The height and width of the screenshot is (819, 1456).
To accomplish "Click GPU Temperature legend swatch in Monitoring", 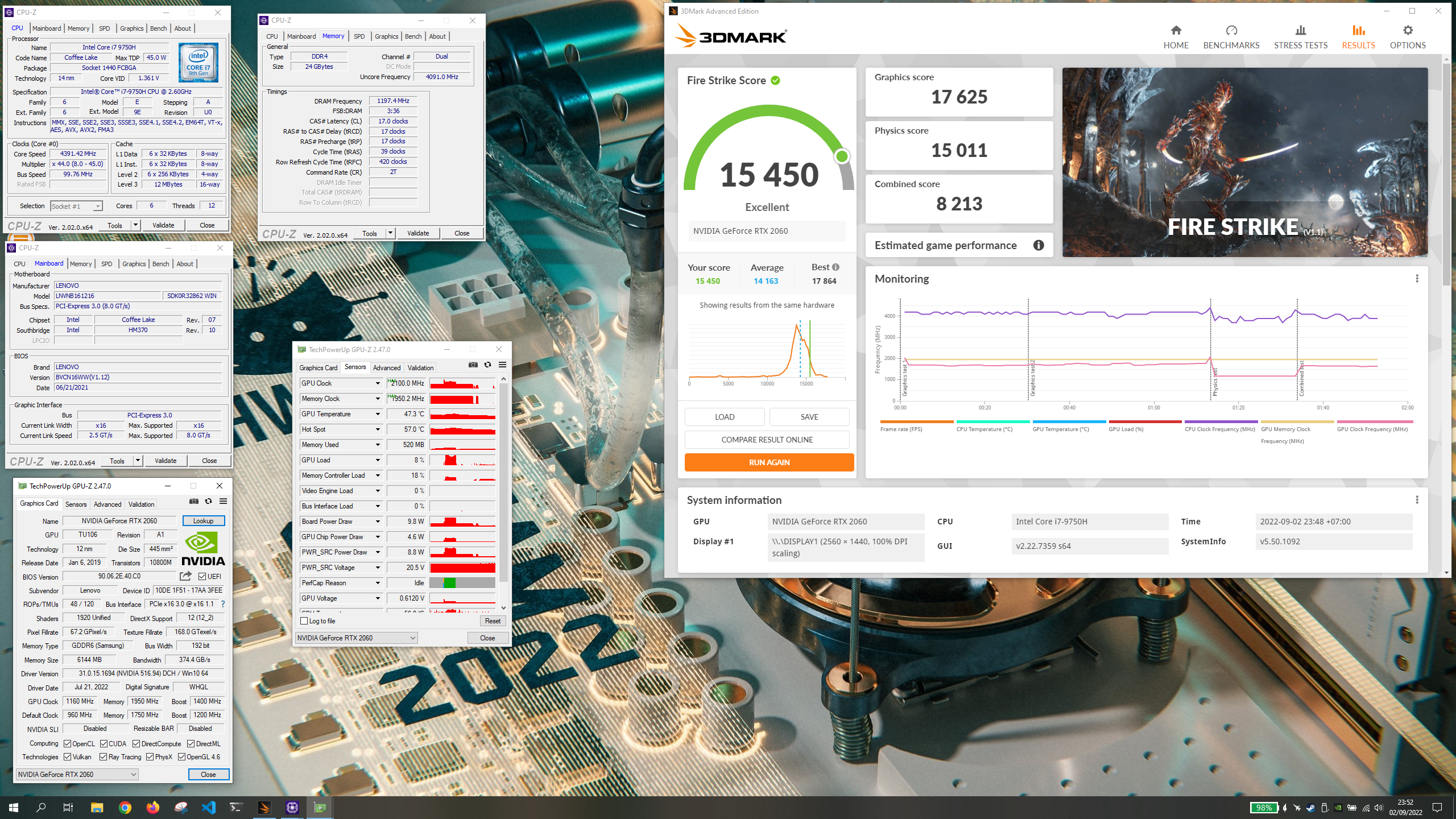I will (1069, 421).
